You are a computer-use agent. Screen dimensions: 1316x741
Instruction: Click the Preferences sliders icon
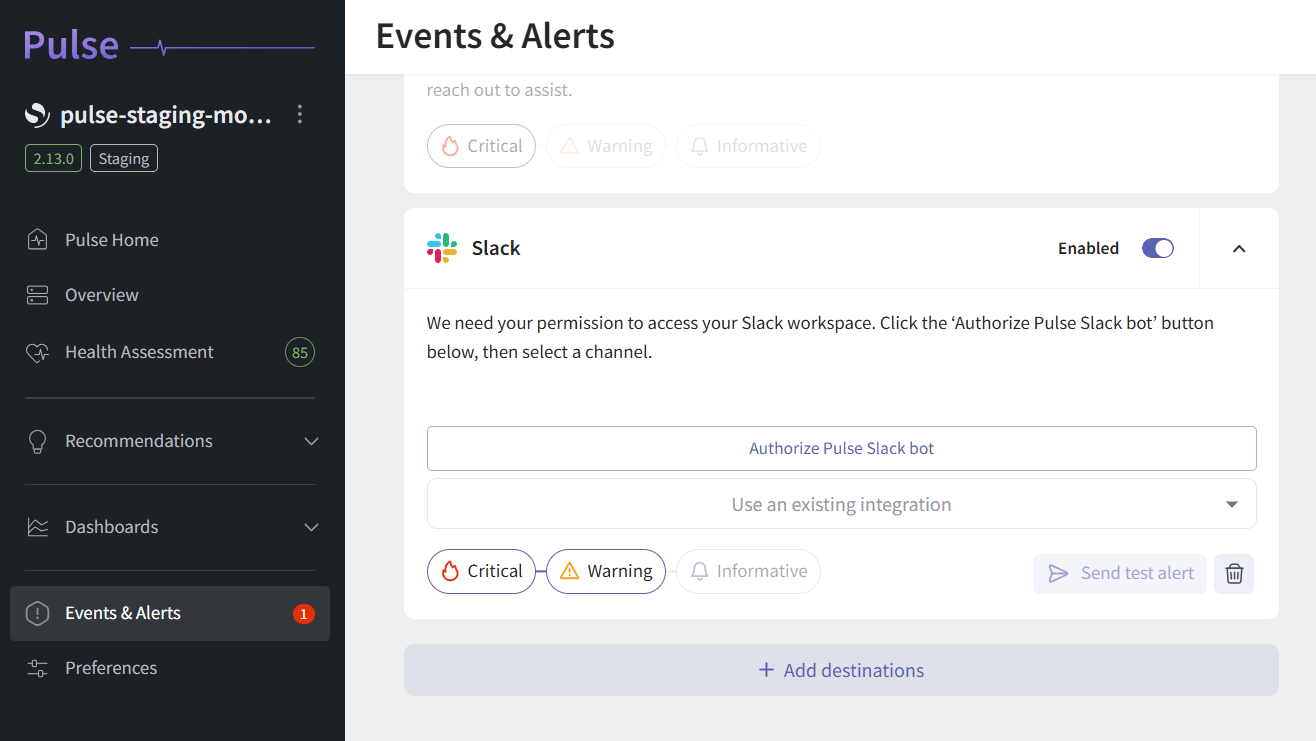pos(37,668)
